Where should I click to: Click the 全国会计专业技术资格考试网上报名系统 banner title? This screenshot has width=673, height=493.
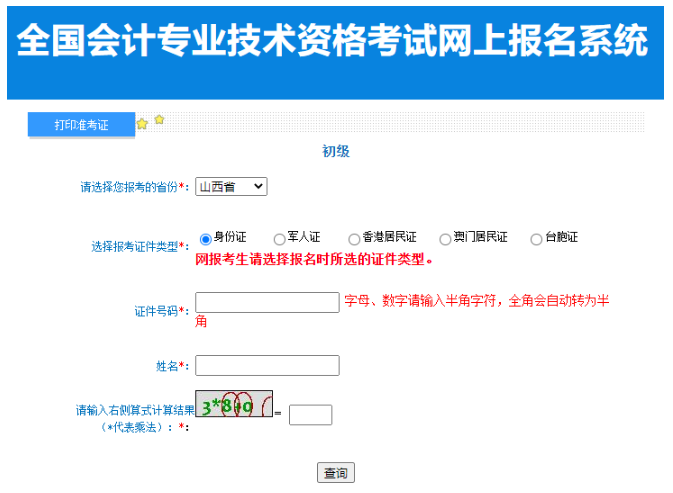[x=332, y=40]
